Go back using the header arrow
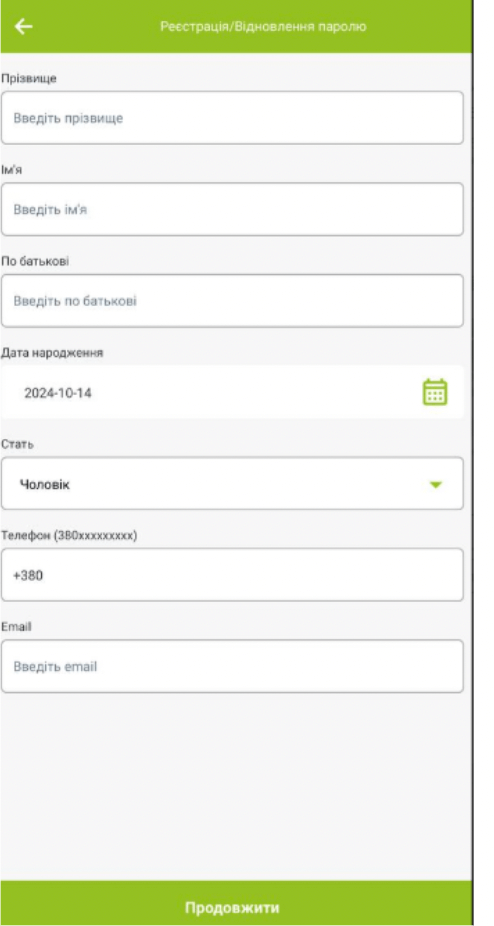Image resolution: width=494 pixels, height=926 pixels. point(24,27)
